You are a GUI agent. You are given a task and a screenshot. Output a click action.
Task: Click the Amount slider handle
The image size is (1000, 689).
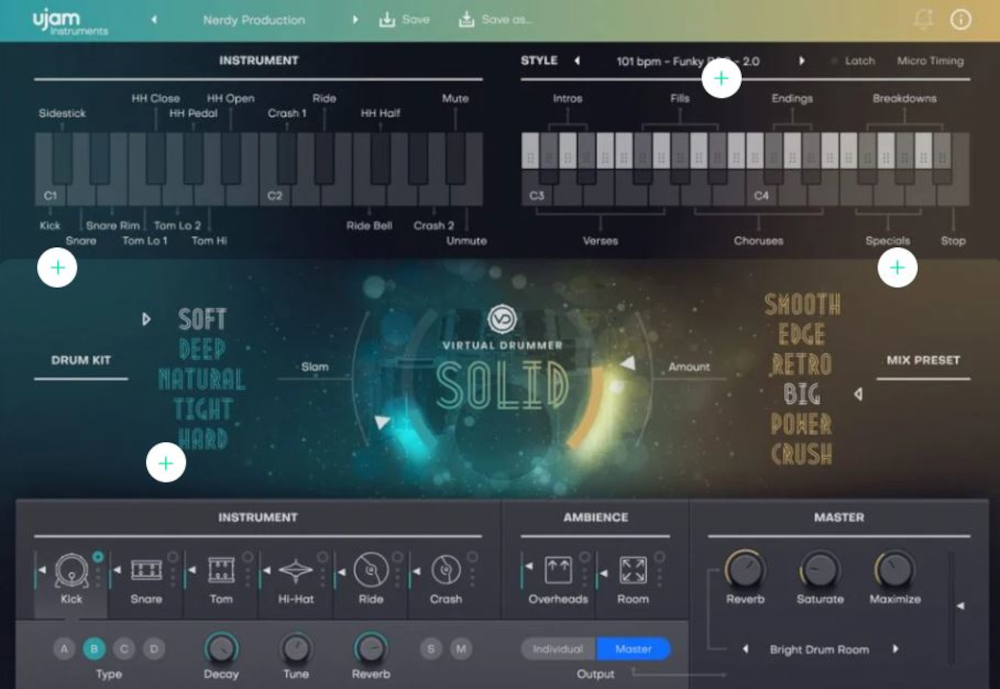click(x=628, y=363)
